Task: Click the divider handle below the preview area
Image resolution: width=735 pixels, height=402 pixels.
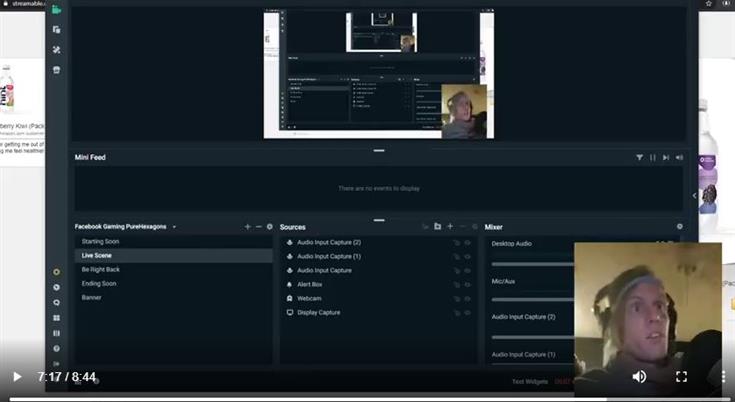Action: coord(379,150)
